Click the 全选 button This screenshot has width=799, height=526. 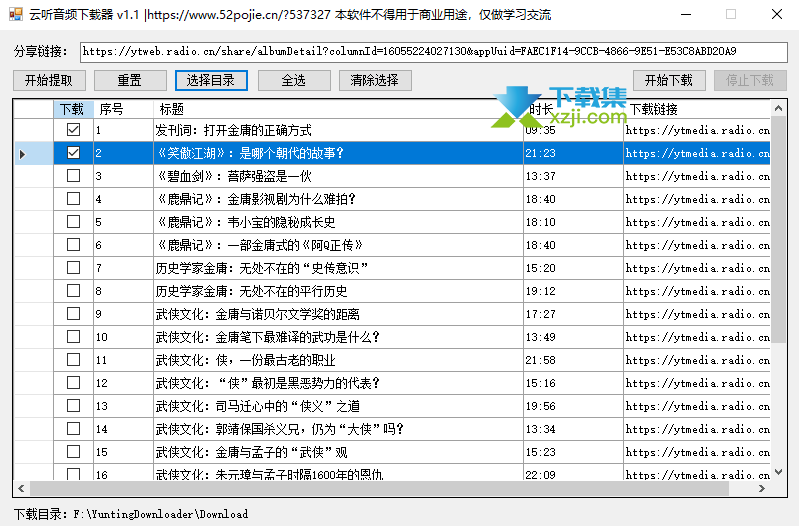pyautogui.click(x=294, y=81)
